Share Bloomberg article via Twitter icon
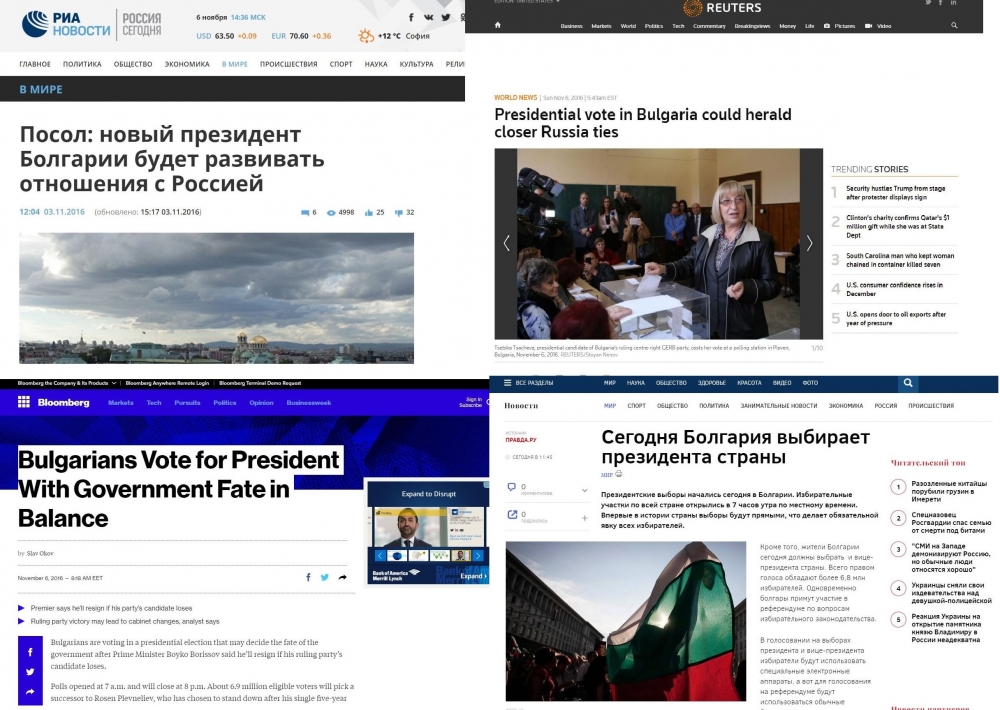 point(325,577)
